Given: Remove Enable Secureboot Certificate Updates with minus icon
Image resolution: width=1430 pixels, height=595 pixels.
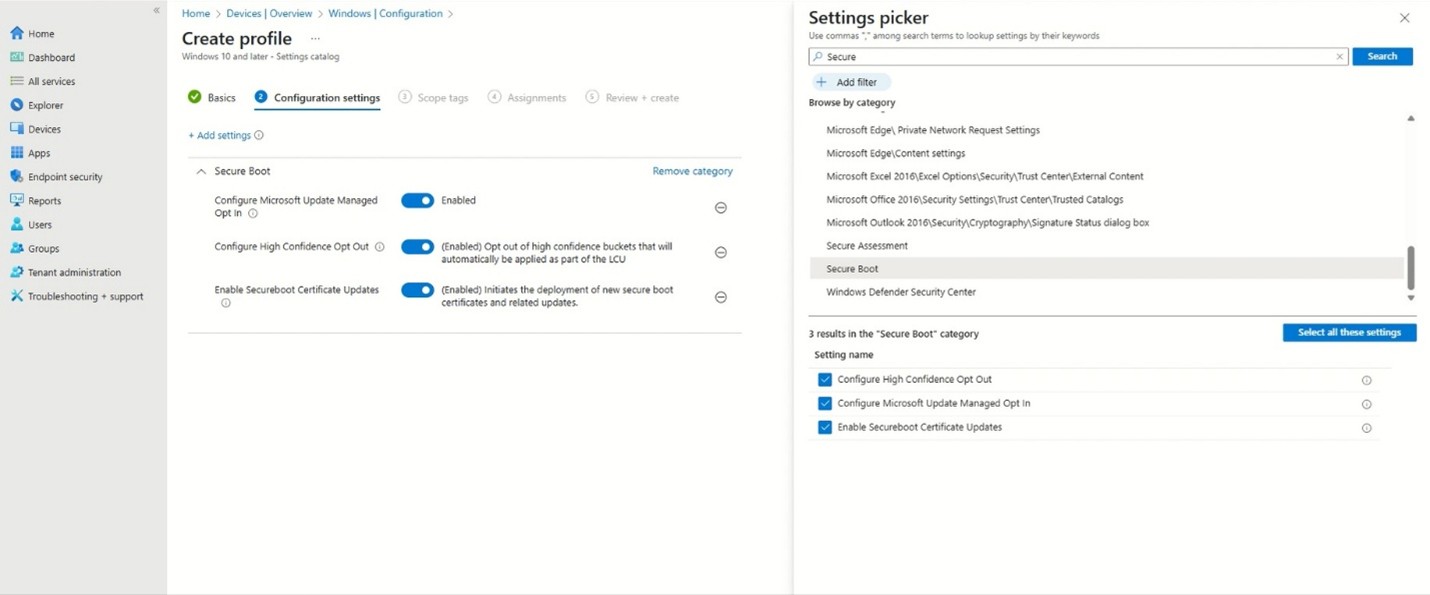Looking at the screenshot, I should point(720,297).
